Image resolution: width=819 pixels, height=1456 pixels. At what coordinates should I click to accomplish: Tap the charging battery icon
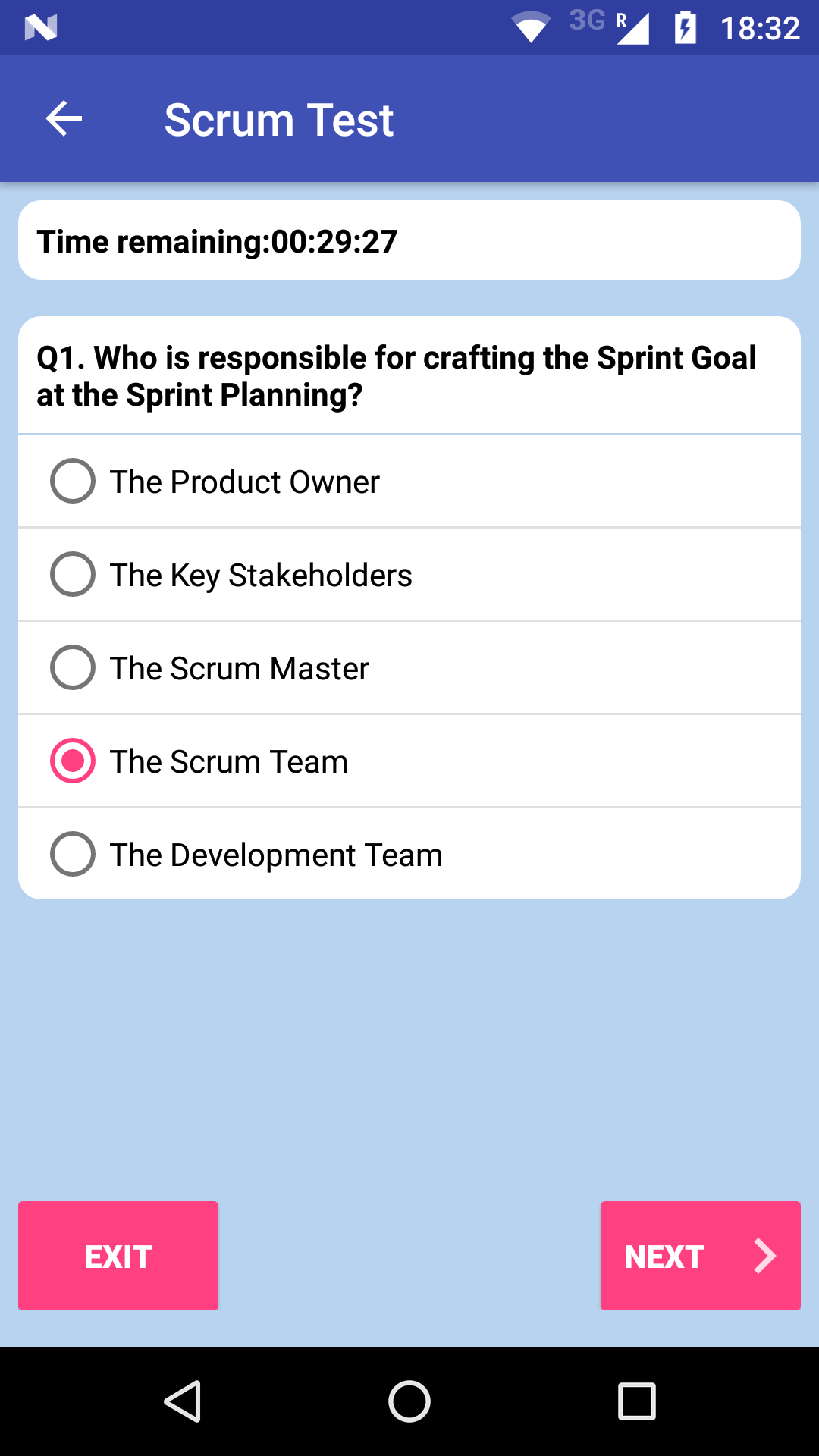[x=685, y=27]
